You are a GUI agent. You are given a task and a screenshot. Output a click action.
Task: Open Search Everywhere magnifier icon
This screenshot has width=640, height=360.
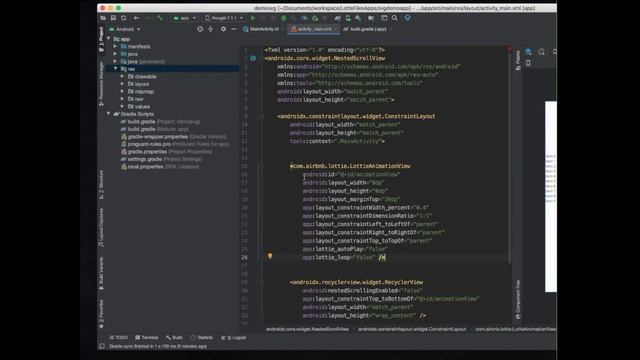click(x=395, y=18)
